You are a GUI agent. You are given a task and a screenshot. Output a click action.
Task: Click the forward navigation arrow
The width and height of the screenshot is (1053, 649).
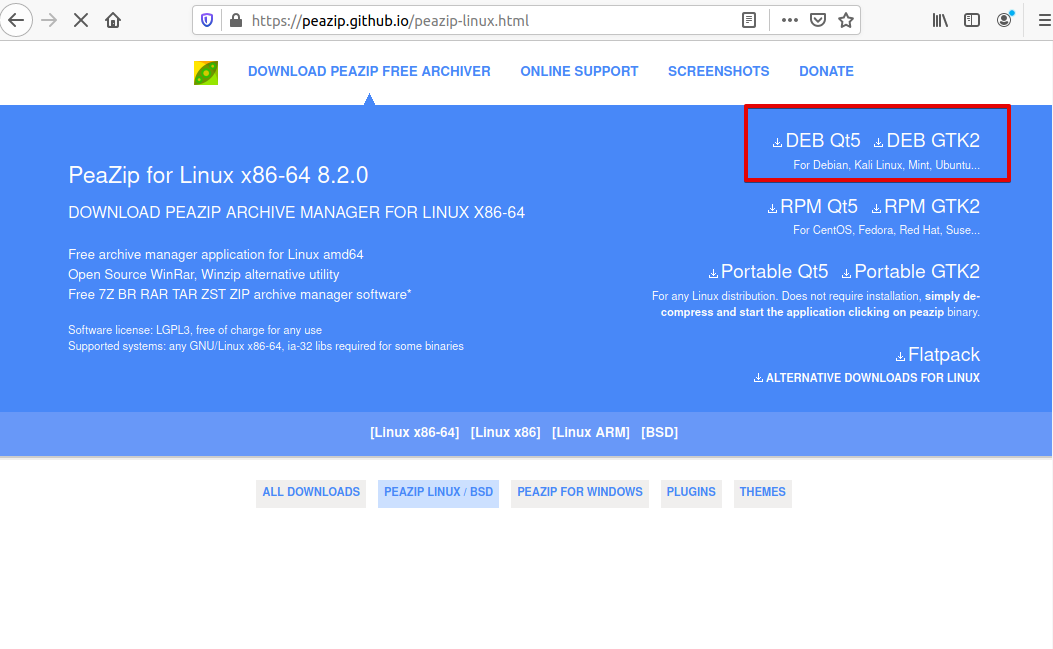click(49, 20)
